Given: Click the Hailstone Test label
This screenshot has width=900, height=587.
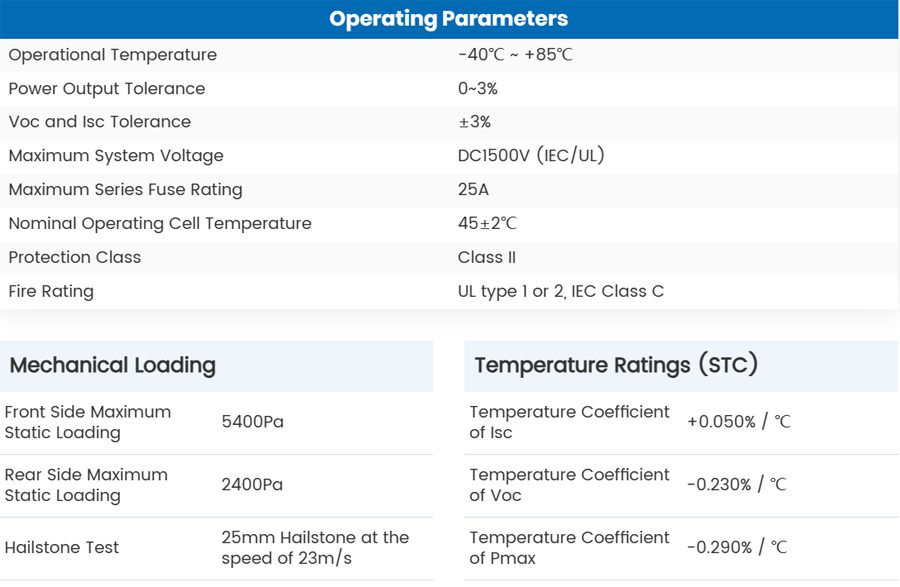Looking at the screenshot, I should click(62, 548).
